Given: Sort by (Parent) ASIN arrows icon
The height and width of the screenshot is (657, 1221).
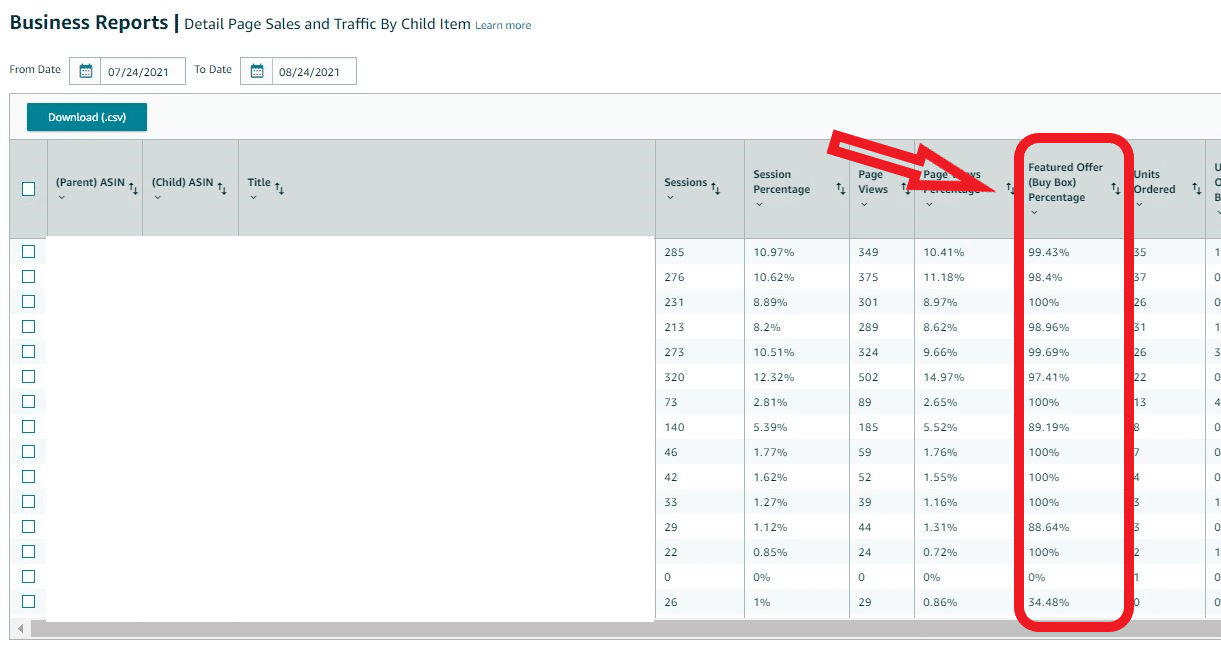Looking at the screenshot, I should click(134, 188).
